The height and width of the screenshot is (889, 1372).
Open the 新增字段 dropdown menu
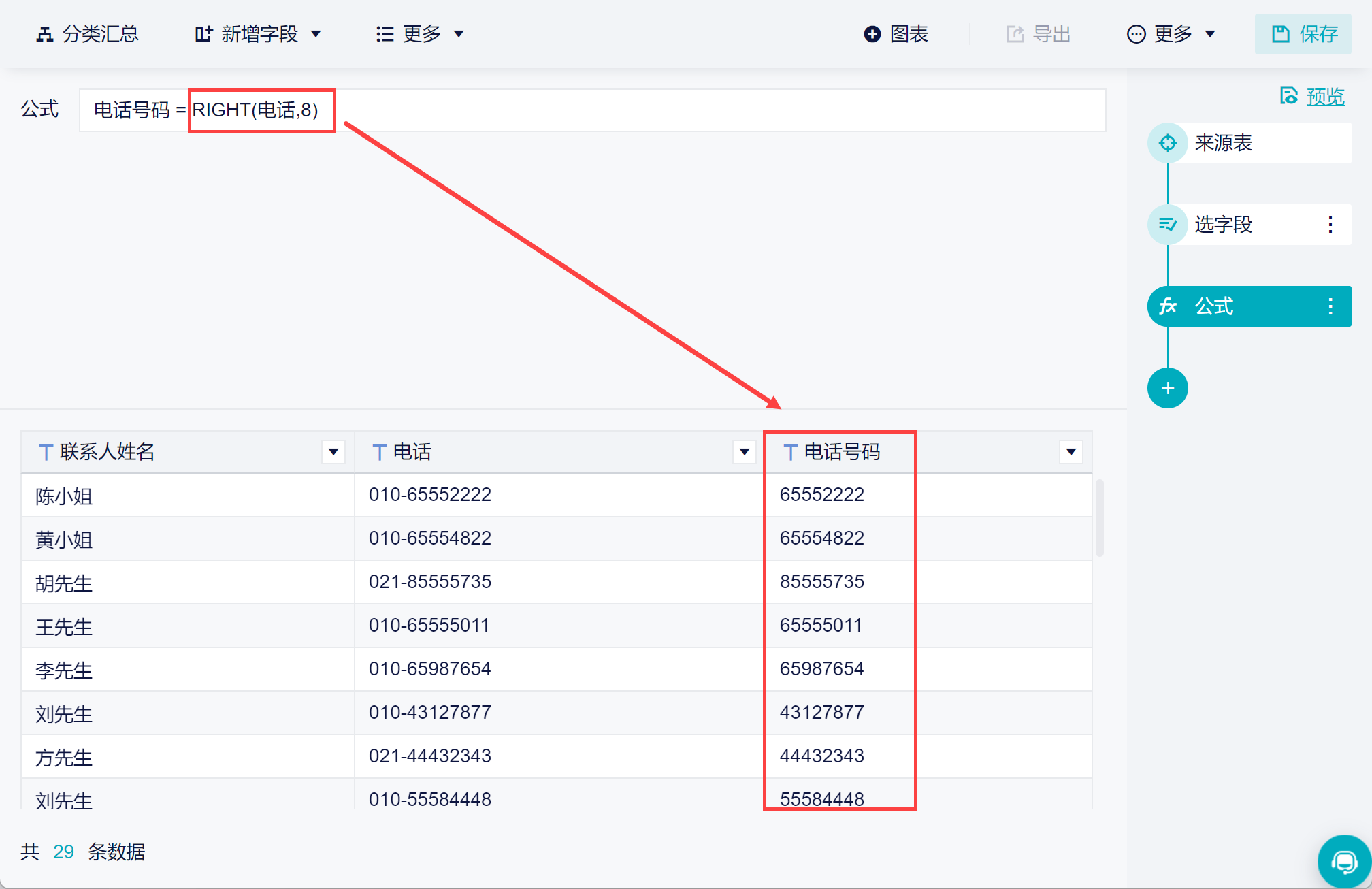(316, 34)
